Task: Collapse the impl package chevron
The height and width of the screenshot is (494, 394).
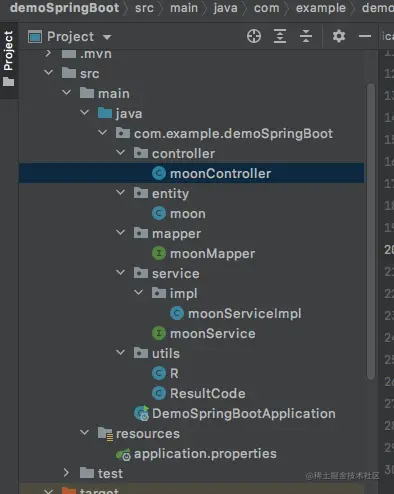Action: [138, 292]
